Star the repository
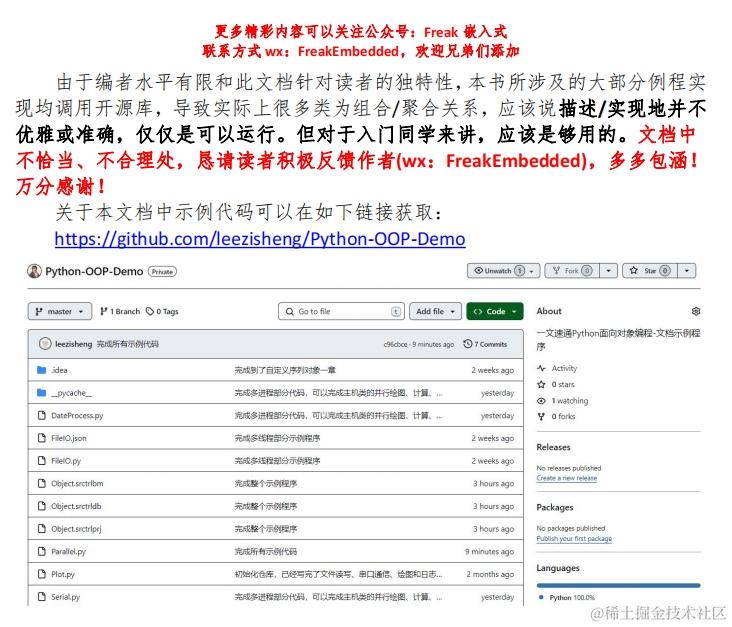This screenshot has width=732, height=627. coord(650,271)
